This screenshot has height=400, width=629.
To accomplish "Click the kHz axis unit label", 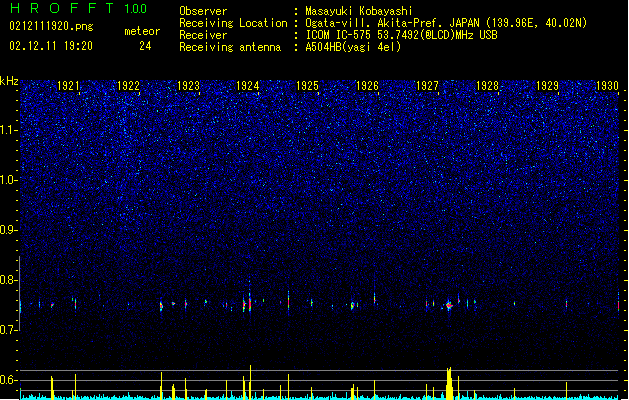I will click(x=9, y=81).
